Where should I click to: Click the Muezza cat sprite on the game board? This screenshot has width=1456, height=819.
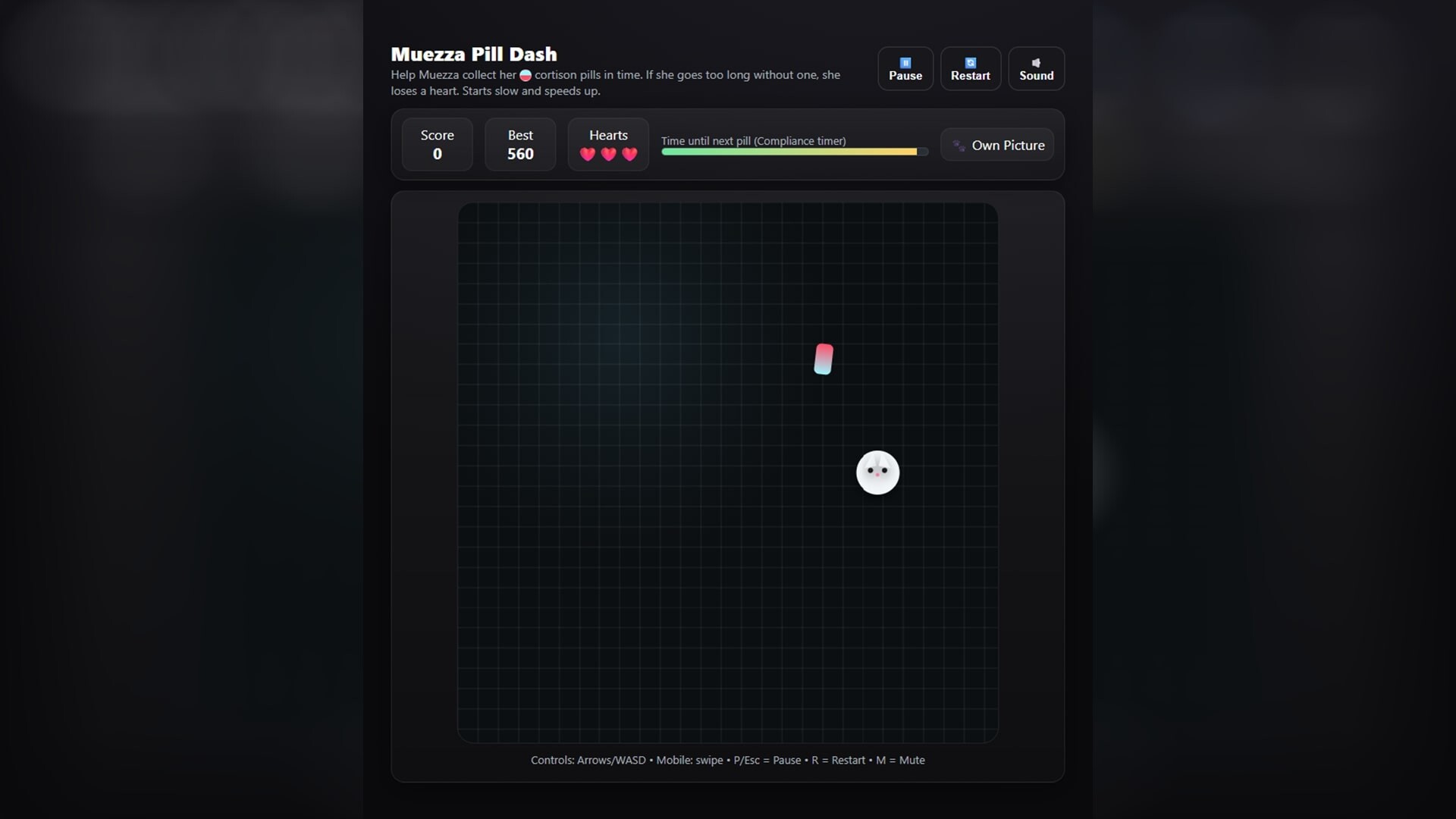click(877, 472)
